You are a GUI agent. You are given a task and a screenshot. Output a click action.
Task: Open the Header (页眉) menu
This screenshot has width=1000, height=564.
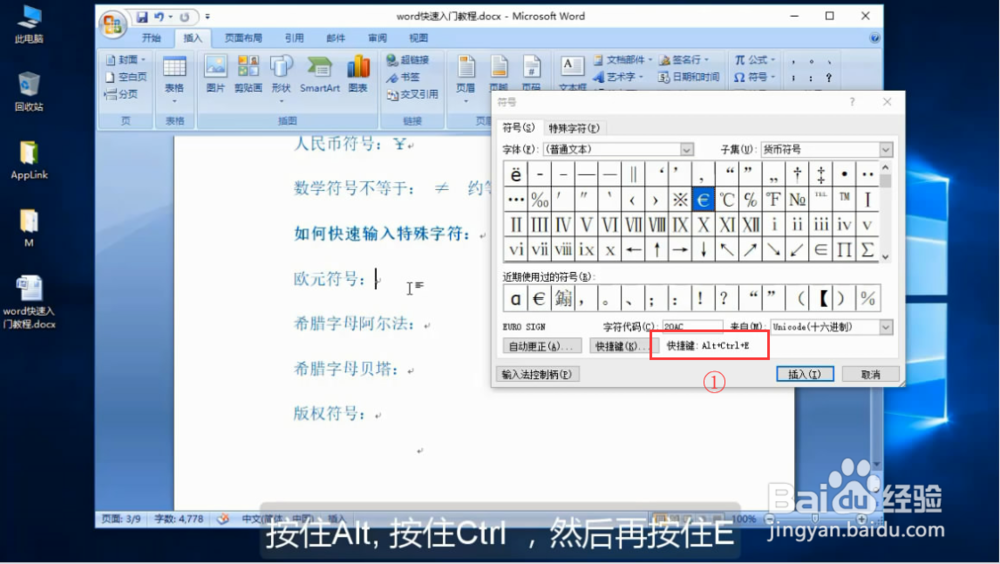tap(466, 77)
